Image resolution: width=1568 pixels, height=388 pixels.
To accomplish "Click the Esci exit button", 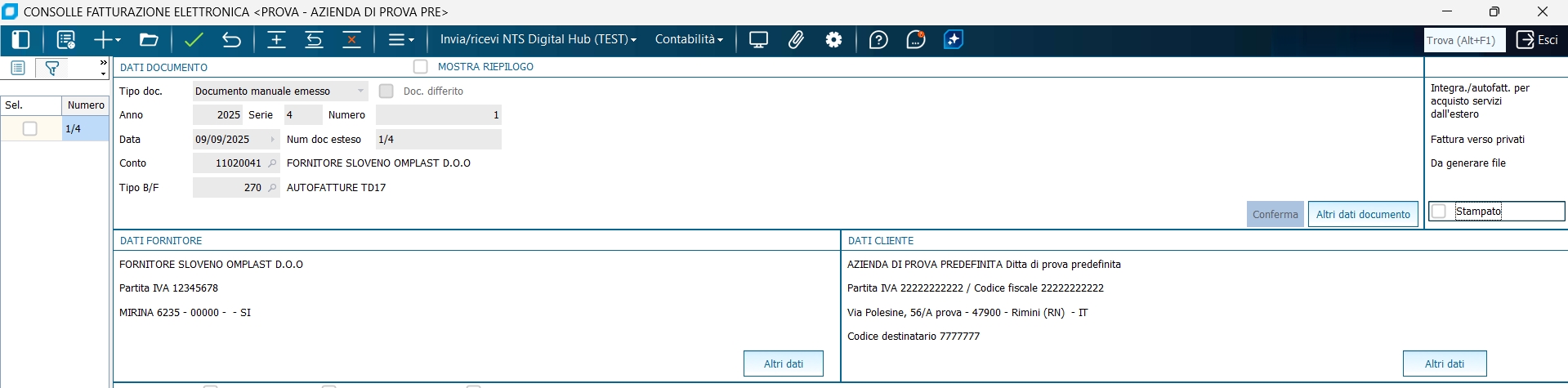I will coord(1537,40).
